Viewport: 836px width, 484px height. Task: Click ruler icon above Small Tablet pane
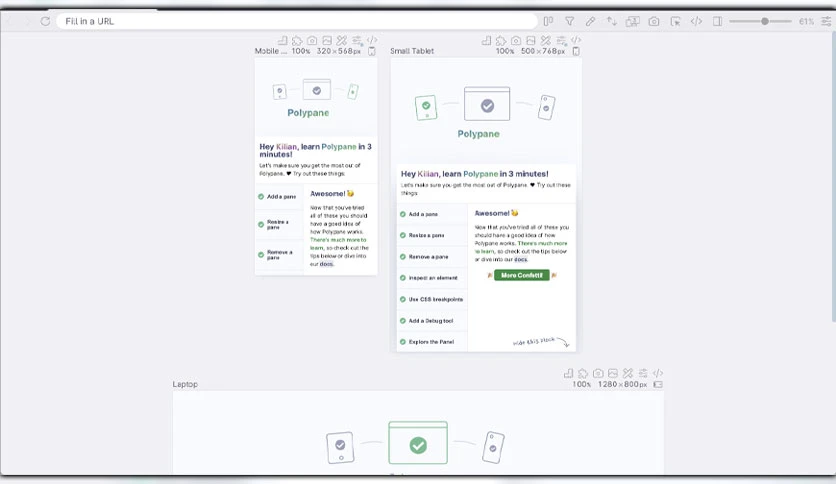click(486, 40)
